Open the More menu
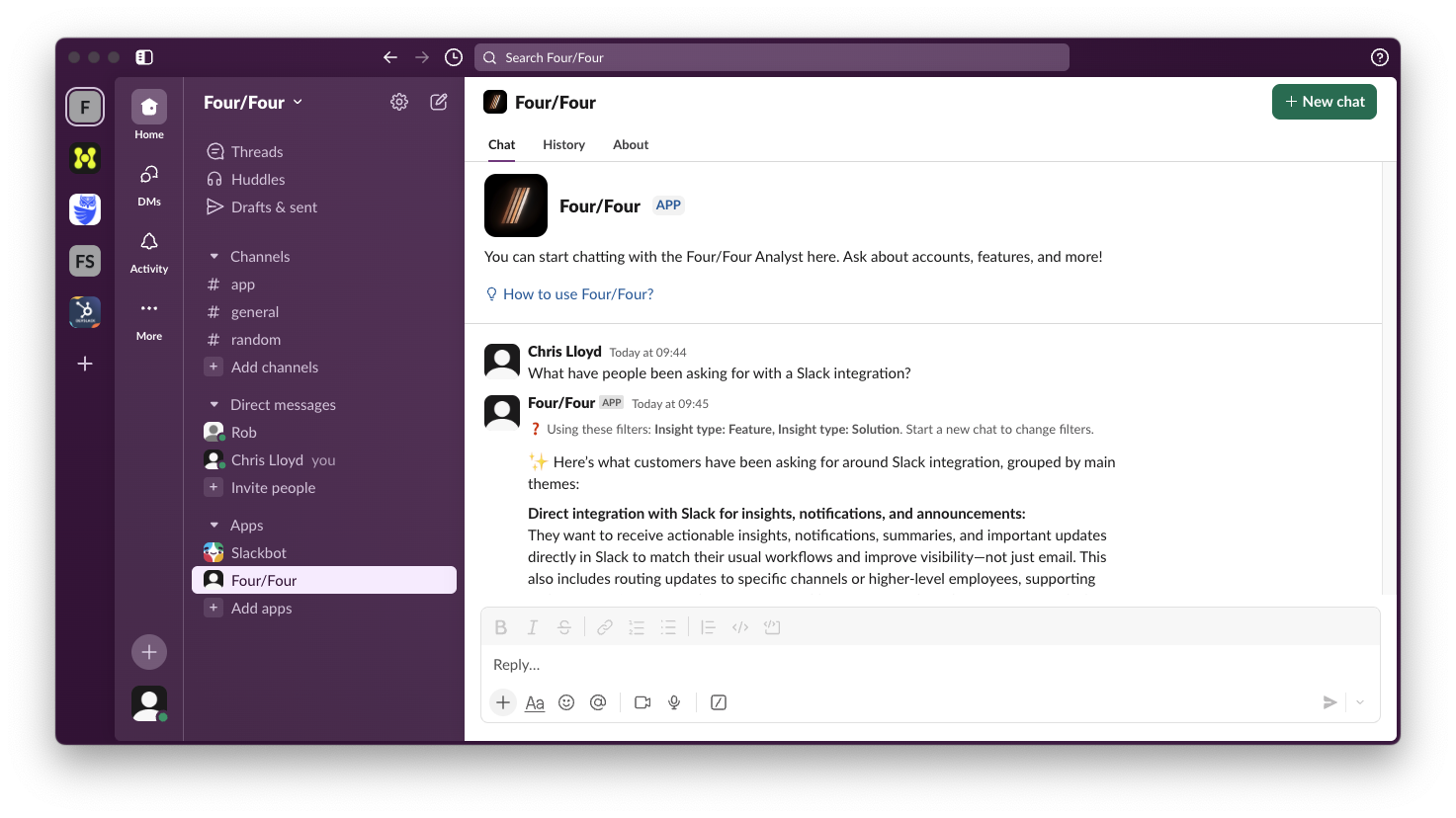 coord(149,319)
